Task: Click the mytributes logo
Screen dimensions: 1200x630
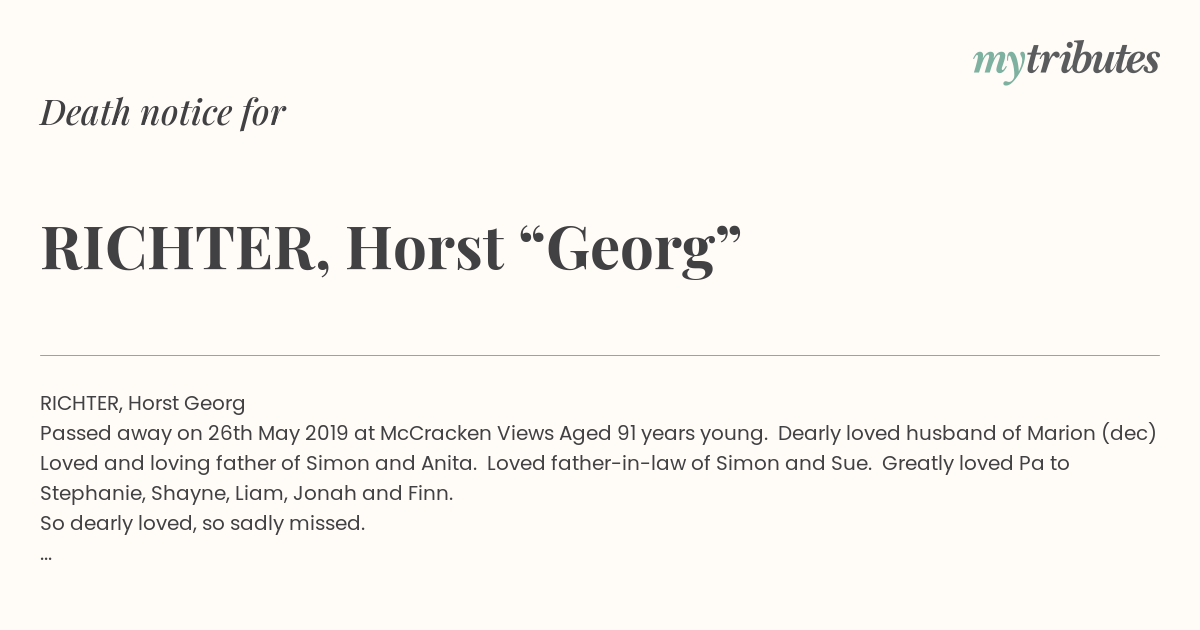Action: (x=1066, y=61)
